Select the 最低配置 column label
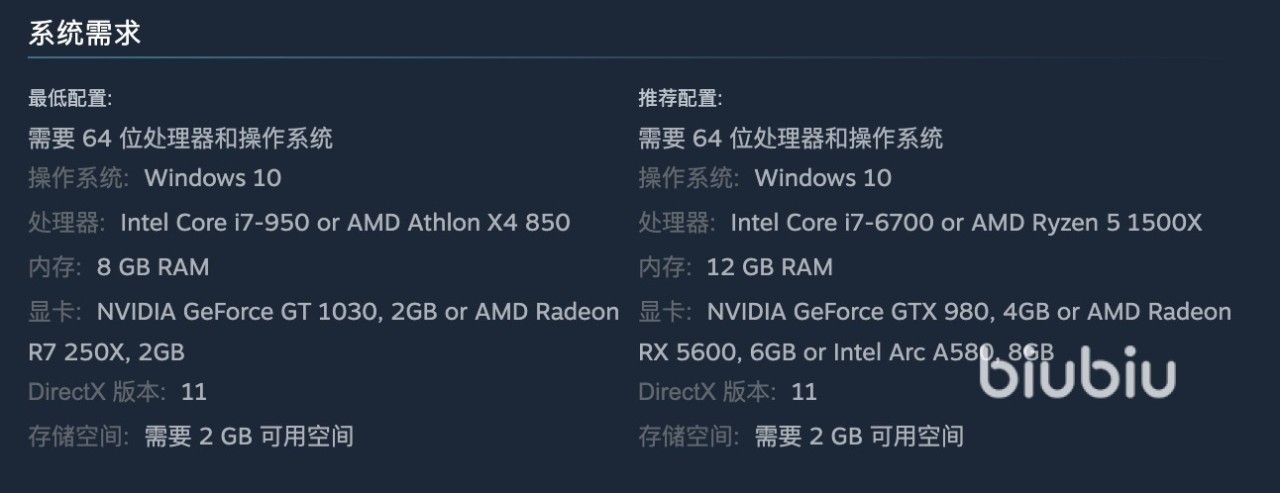The width and height of the screenshot is (1280, 493). click(x=70, y=98)
